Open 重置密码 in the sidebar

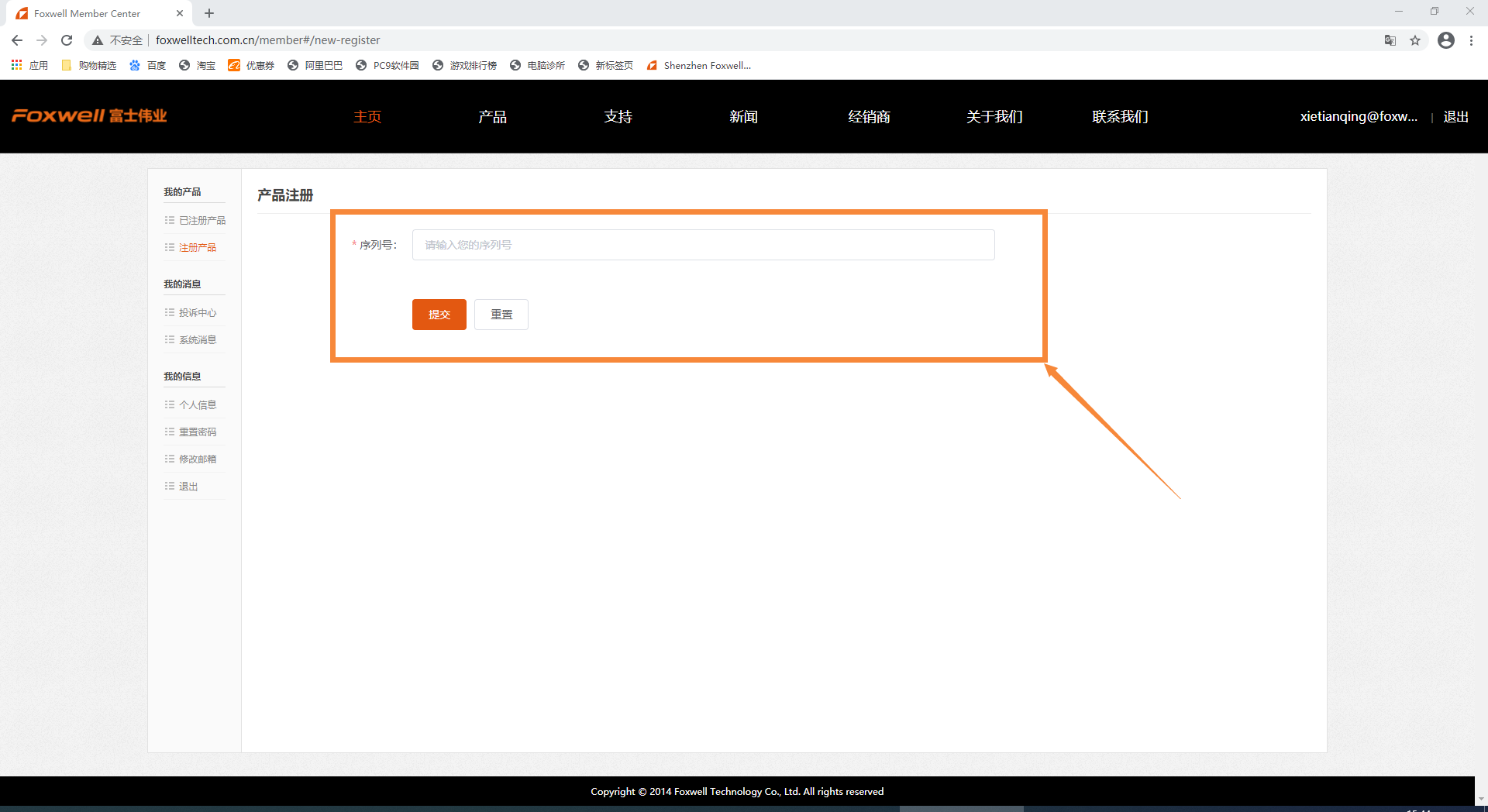pos(198,432)
